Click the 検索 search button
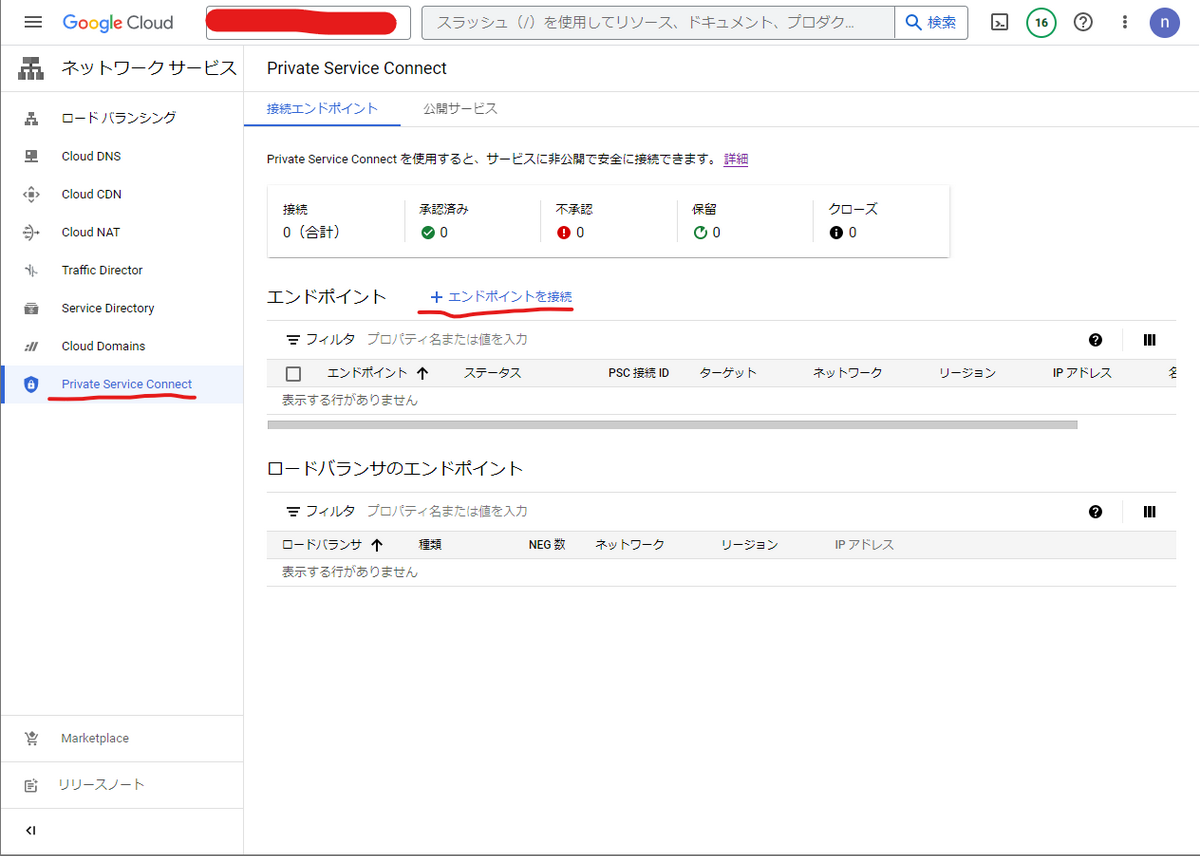Image resolution: width=1200 pixels, height=856 pixels. pyautogui.click(x=931, y=22)
